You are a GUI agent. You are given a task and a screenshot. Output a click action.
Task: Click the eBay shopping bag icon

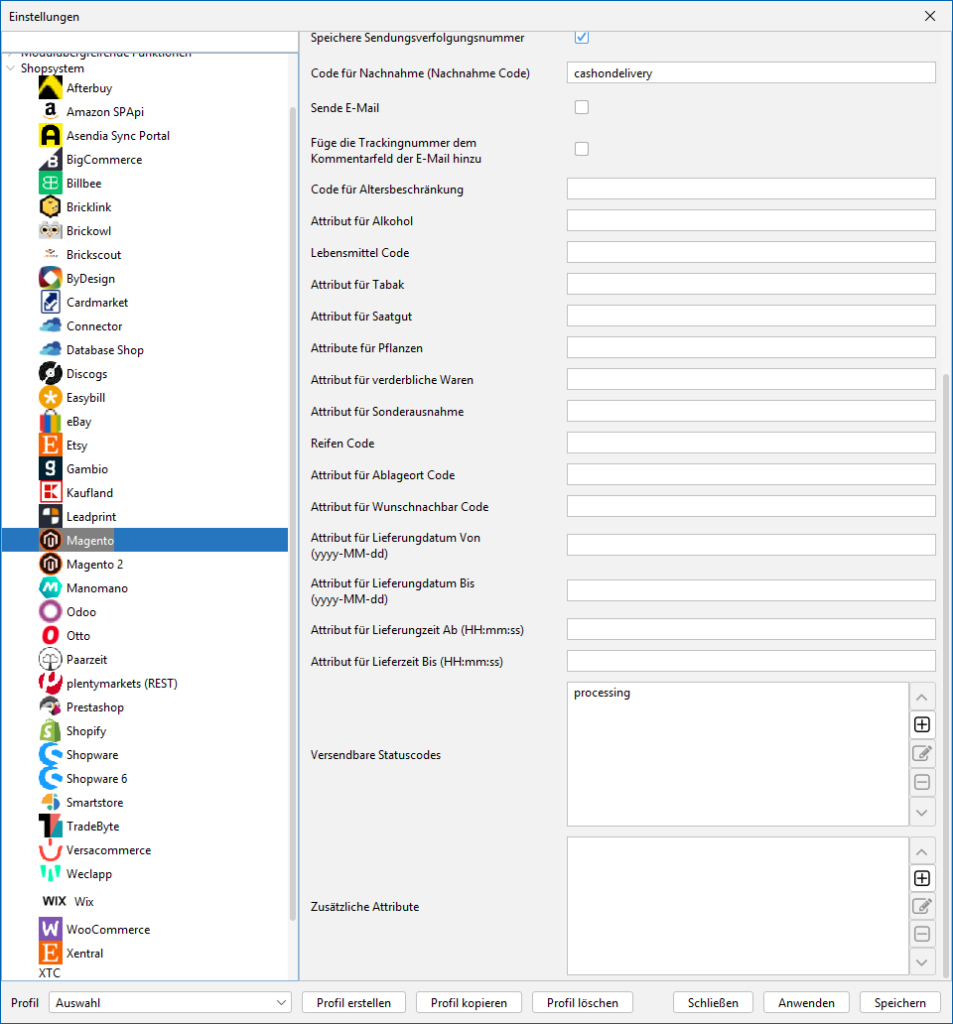50,421
